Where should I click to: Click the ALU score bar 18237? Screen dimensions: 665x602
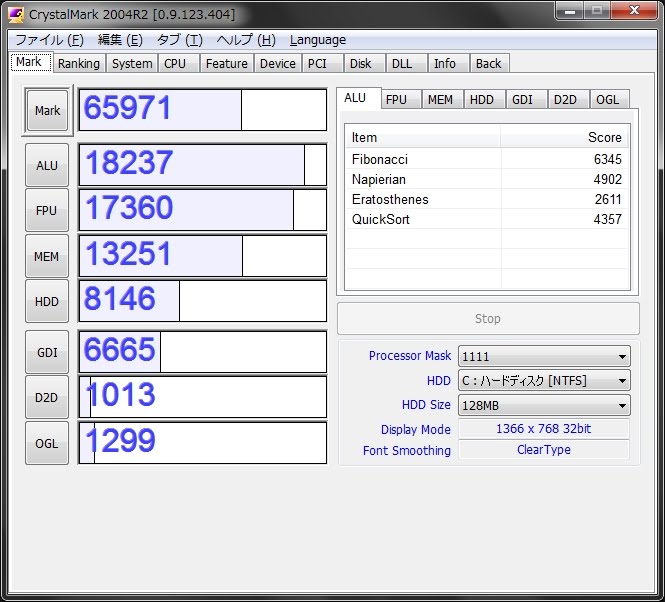[x=203, y=165]
